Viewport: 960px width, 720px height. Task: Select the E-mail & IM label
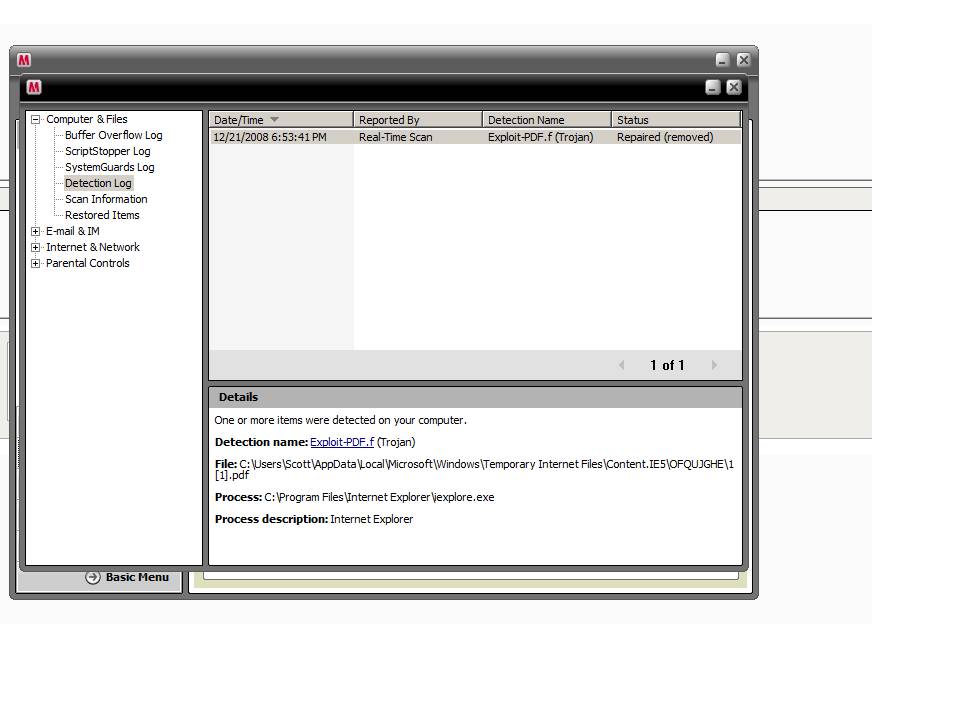pos(72,231)
